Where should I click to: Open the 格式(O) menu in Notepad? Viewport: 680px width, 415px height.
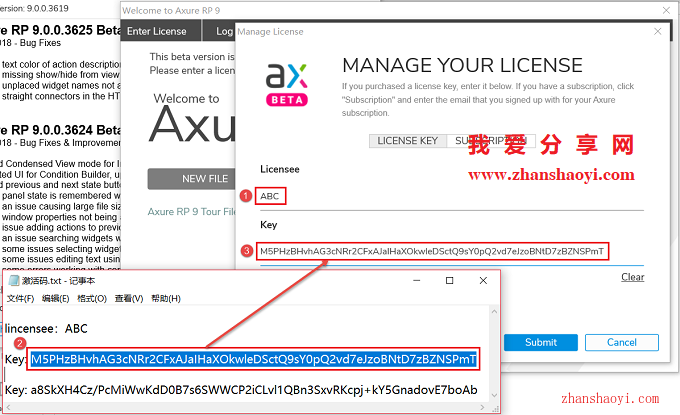pos(92,298)
